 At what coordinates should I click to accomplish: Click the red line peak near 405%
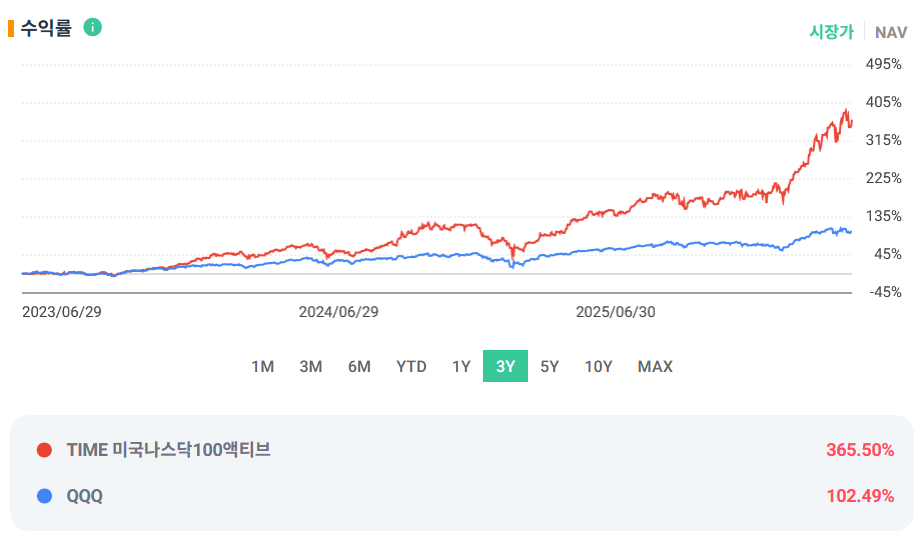846,110
